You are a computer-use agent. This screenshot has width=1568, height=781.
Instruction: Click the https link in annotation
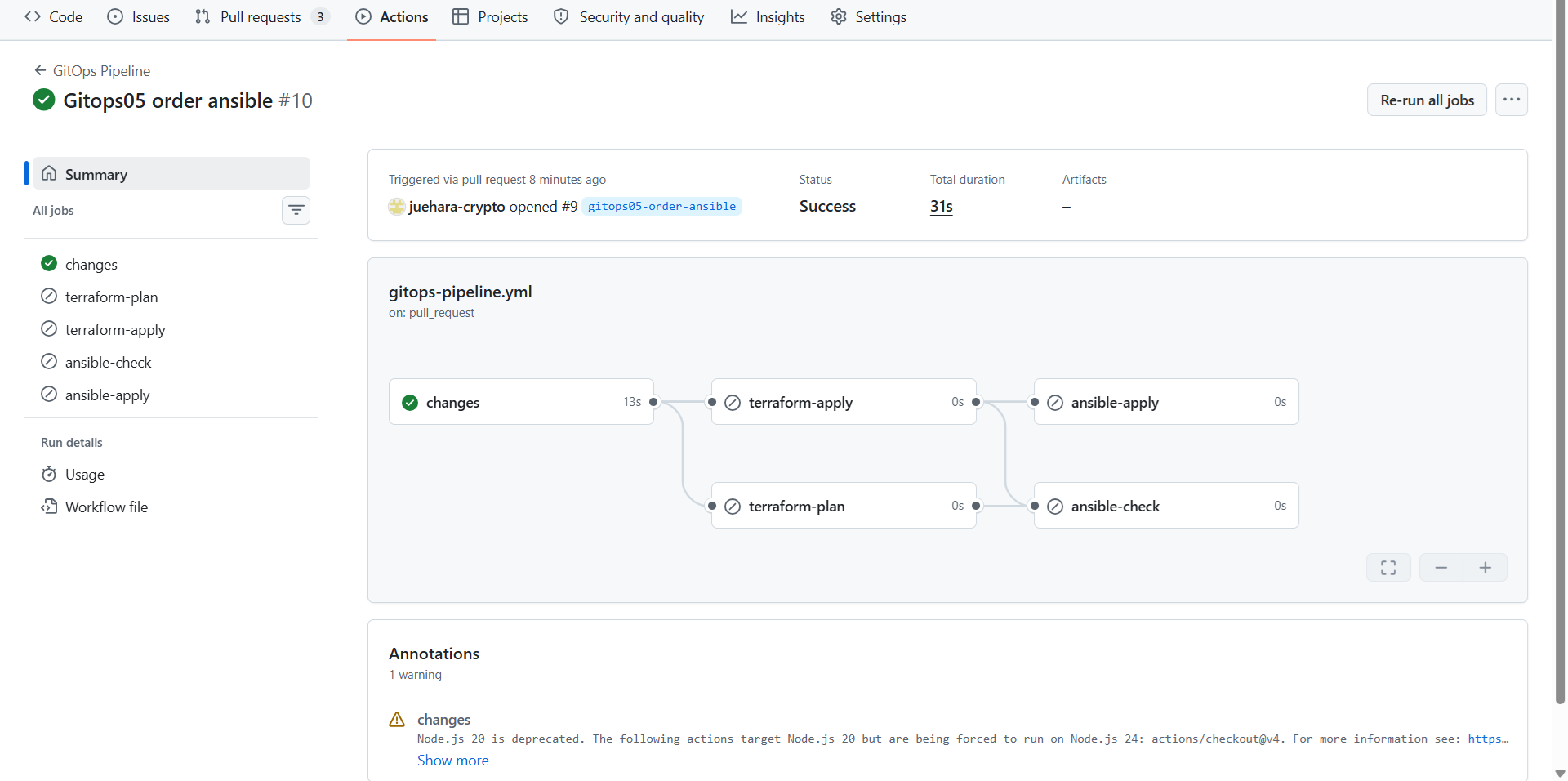tap(1488, 739)
